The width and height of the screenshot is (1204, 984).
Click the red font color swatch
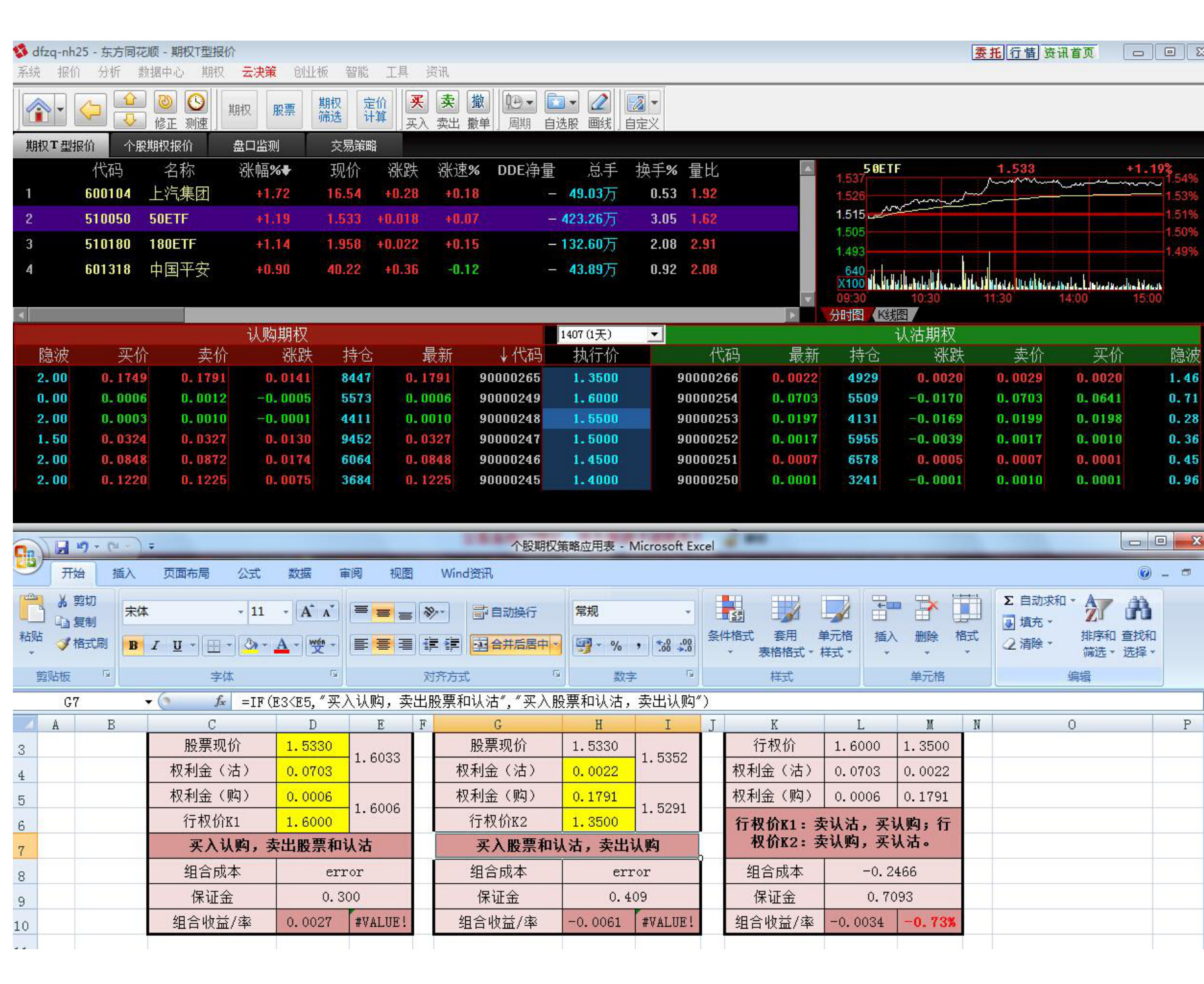click(282, 645)
